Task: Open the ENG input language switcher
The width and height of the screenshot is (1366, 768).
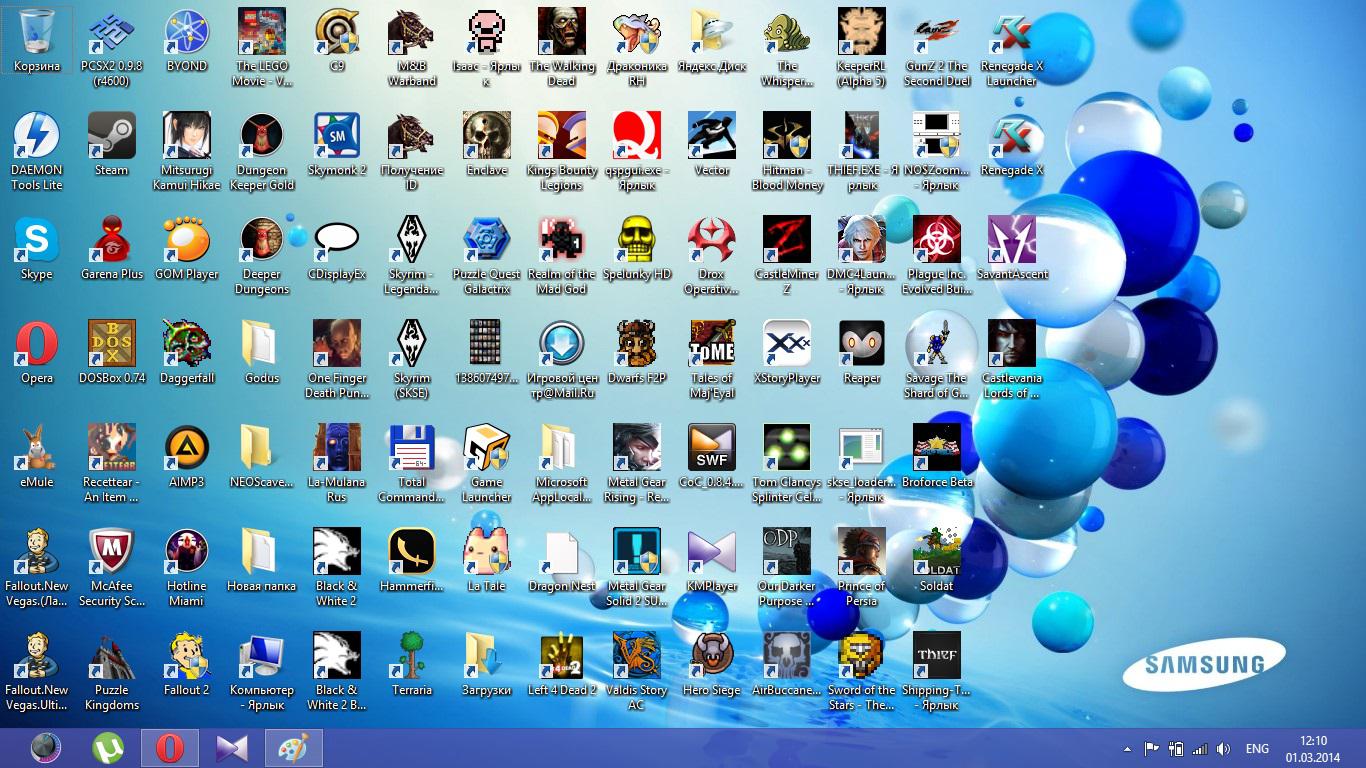Action: coord(1257,749)
